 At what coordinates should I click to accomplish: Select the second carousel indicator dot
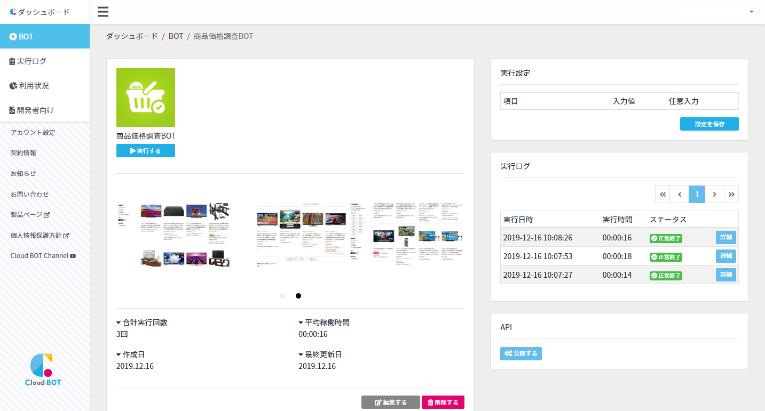(x=298, y=296)
